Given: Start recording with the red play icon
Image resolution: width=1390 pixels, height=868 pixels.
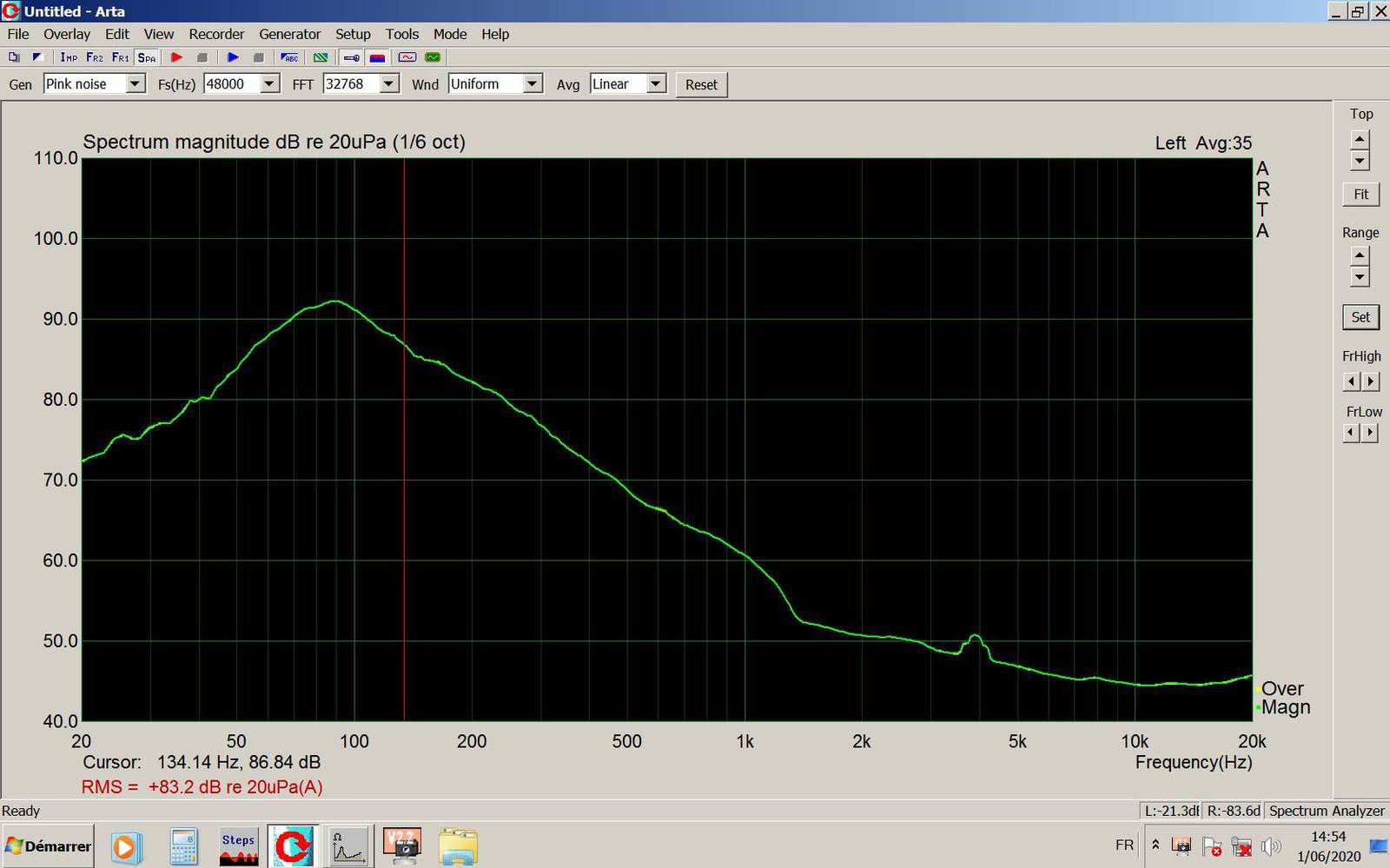Looking at the screenshot, I should click(176, 57).
